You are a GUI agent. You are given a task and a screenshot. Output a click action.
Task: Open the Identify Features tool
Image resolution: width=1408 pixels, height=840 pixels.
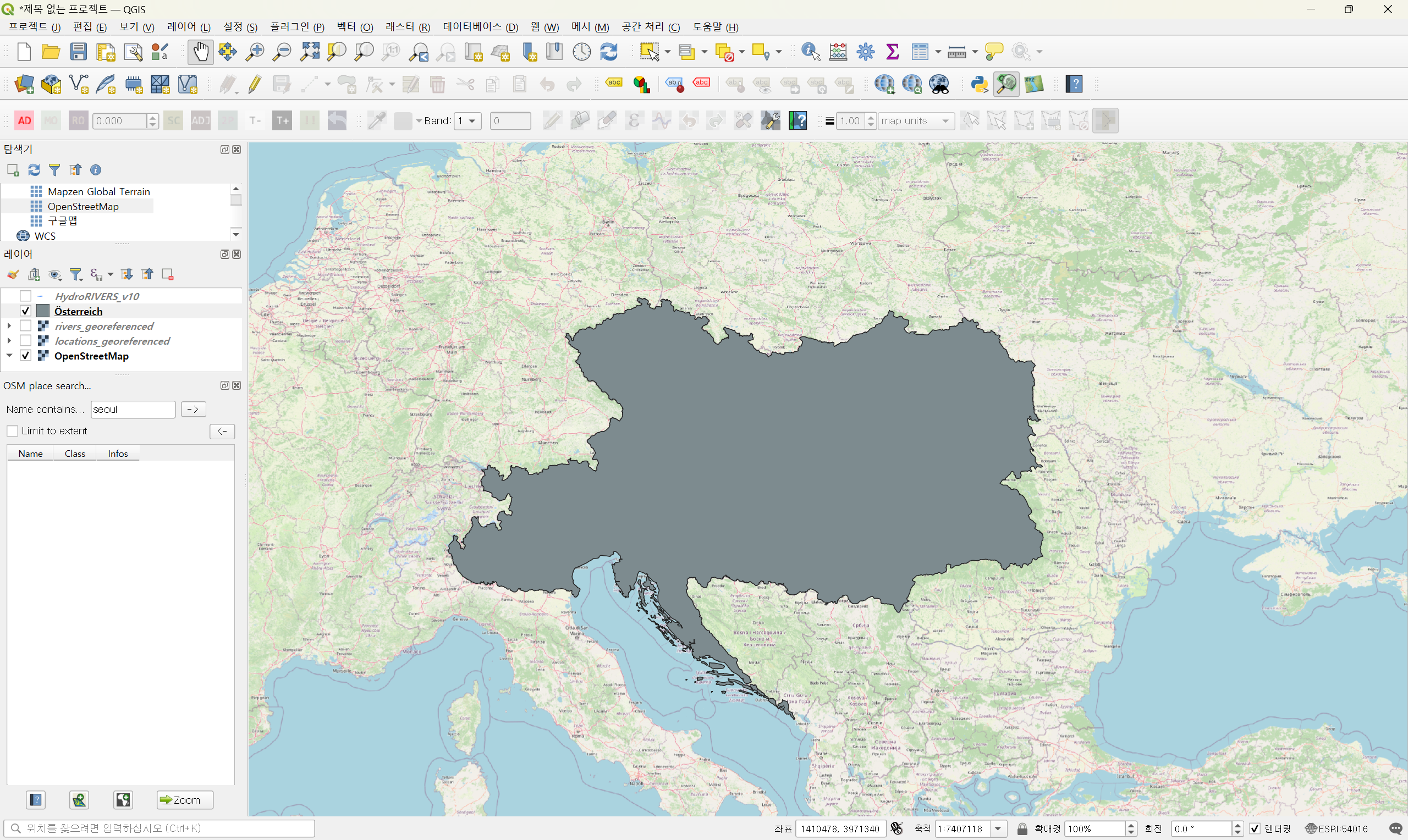point(811,52)
